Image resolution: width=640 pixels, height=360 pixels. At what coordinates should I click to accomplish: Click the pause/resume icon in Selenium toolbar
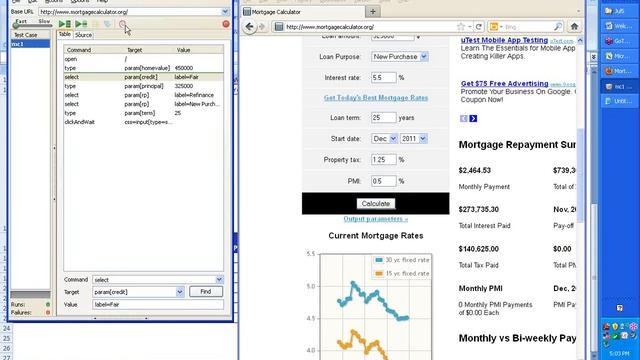96,24
